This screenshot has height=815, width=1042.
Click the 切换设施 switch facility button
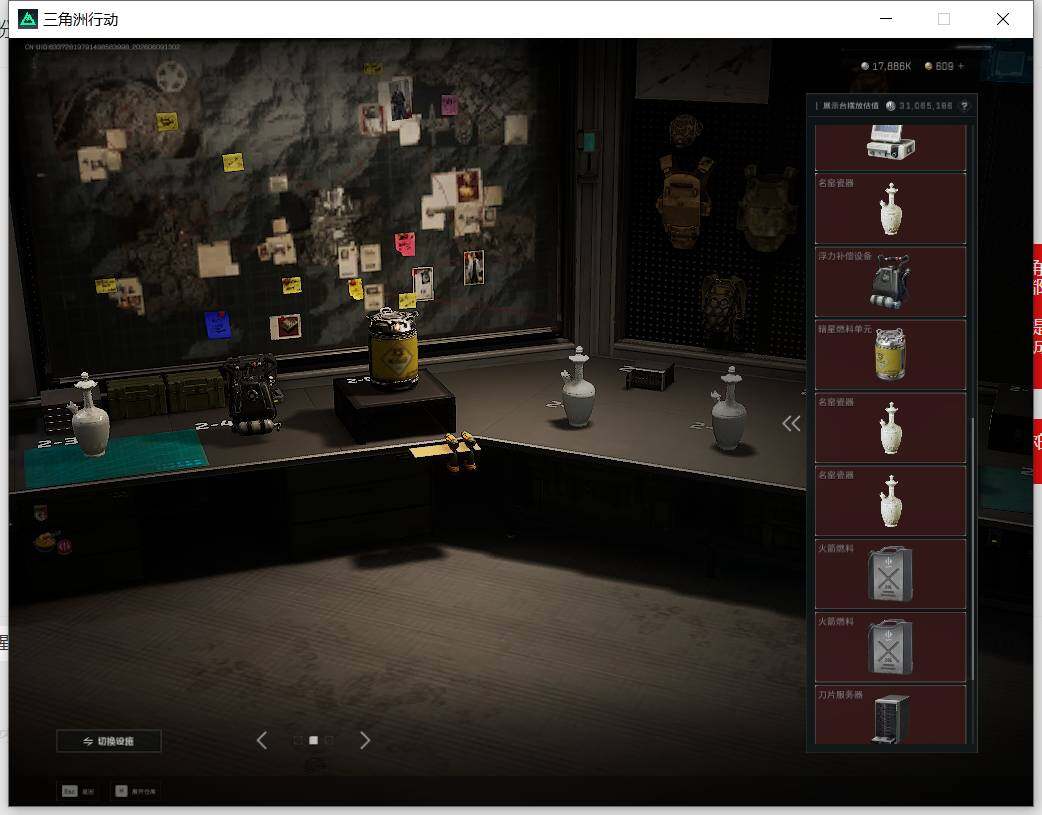pyautogui.click(x=109, y=741)
